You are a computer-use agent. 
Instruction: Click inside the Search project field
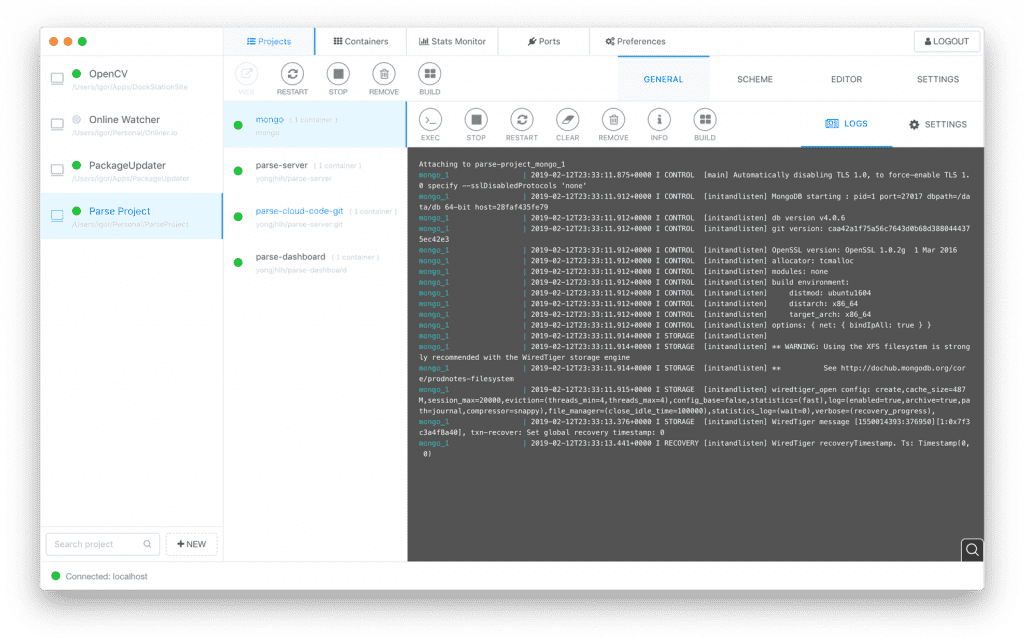pos(95,543)
